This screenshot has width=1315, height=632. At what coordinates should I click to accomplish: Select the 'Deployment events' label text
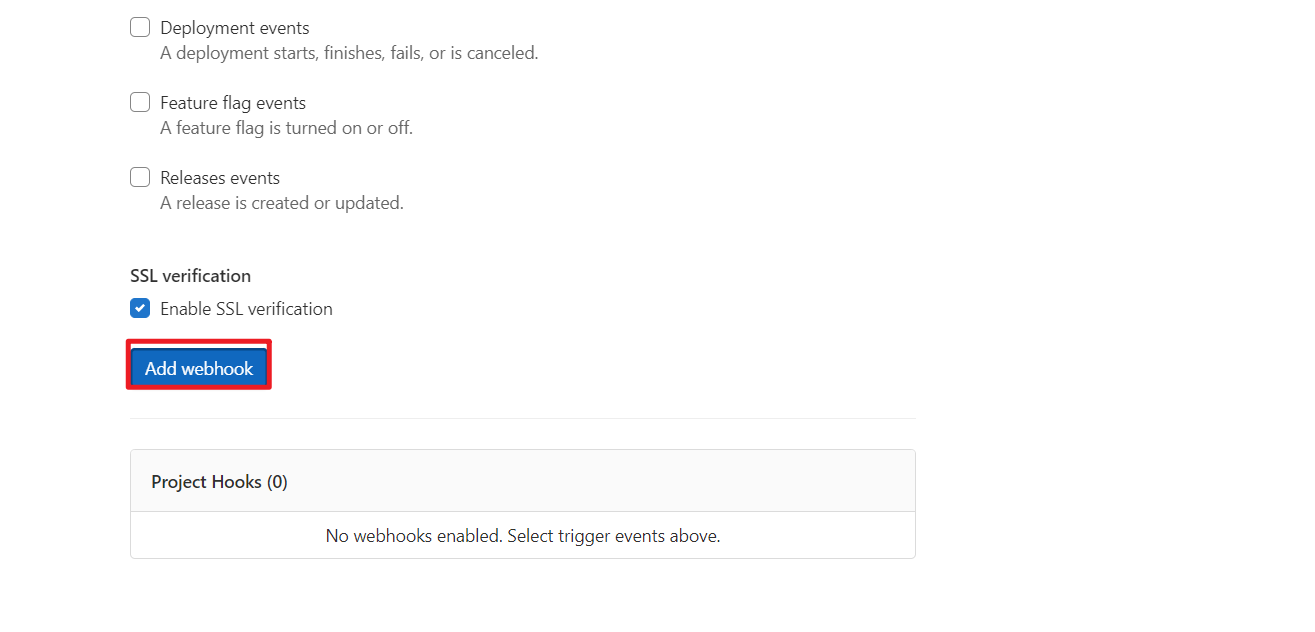(235, 28)
